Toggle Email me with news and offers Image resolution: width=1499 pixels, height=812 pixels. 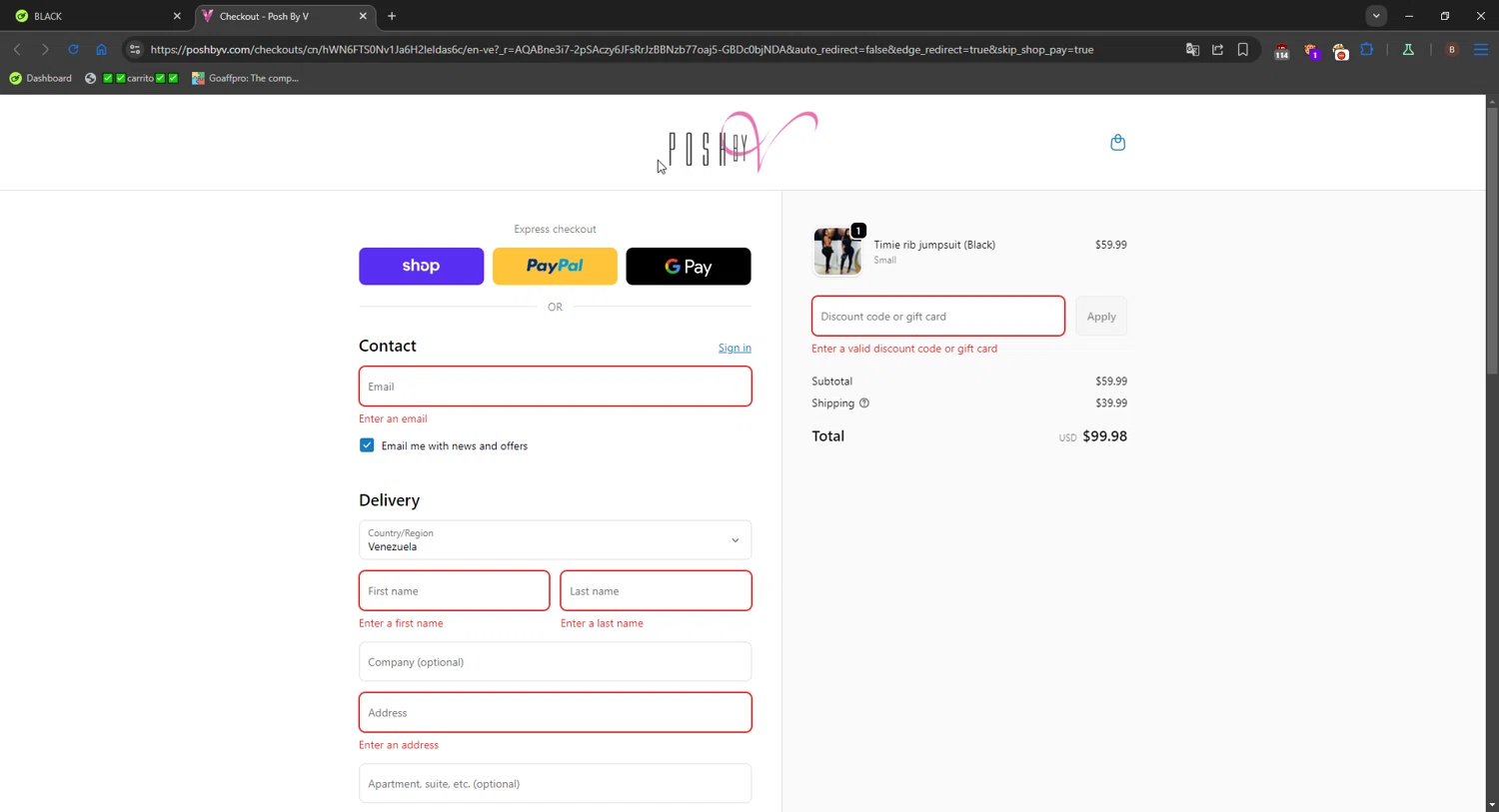(367, 445)
